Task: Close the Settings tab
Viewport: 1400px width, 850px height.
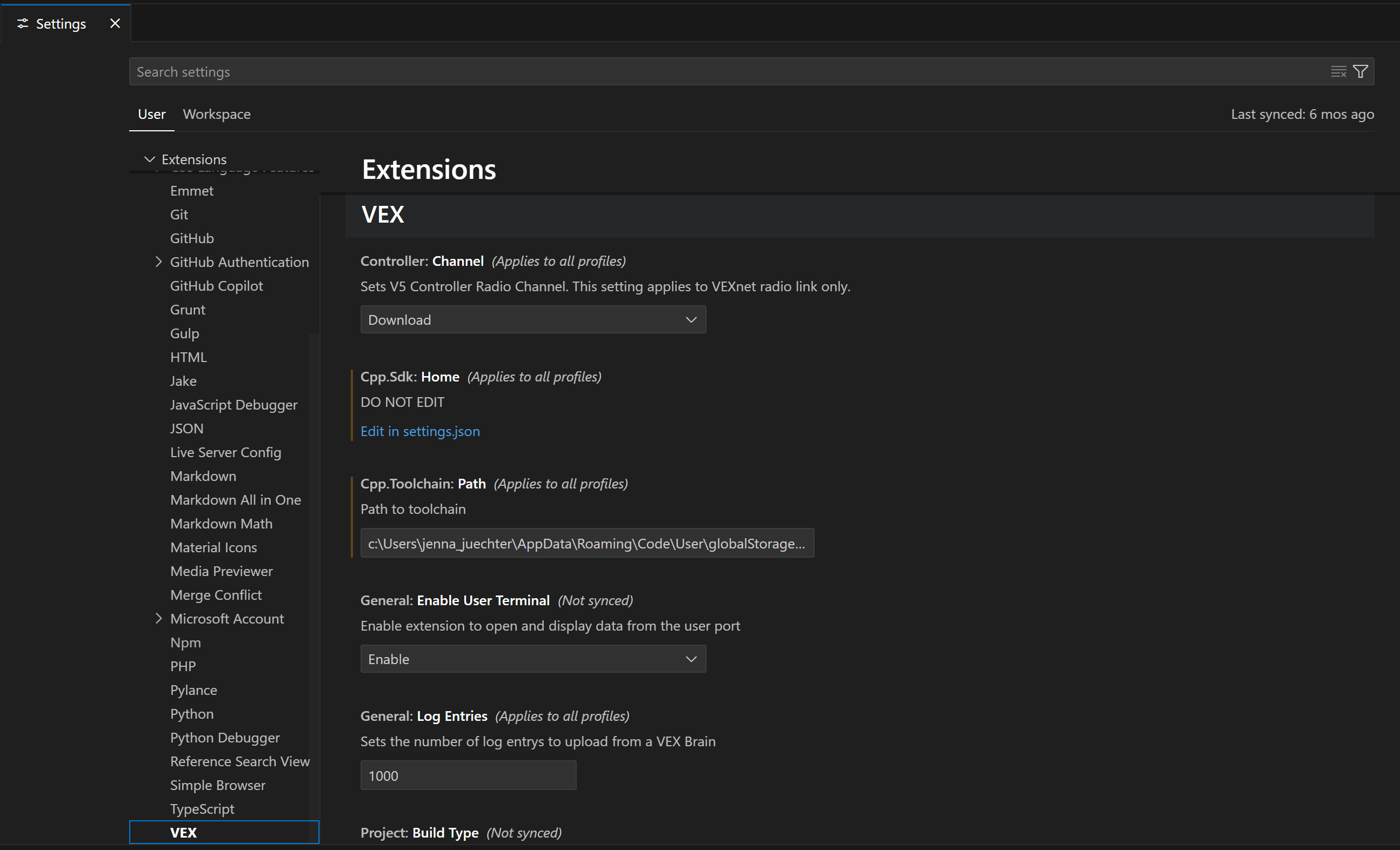Action: (115, 23)
